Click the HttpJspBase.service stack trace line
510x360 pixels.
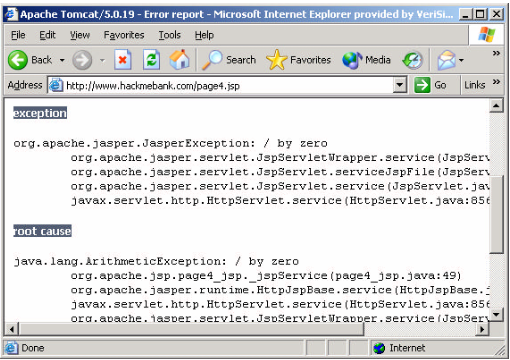click(280, 290)
